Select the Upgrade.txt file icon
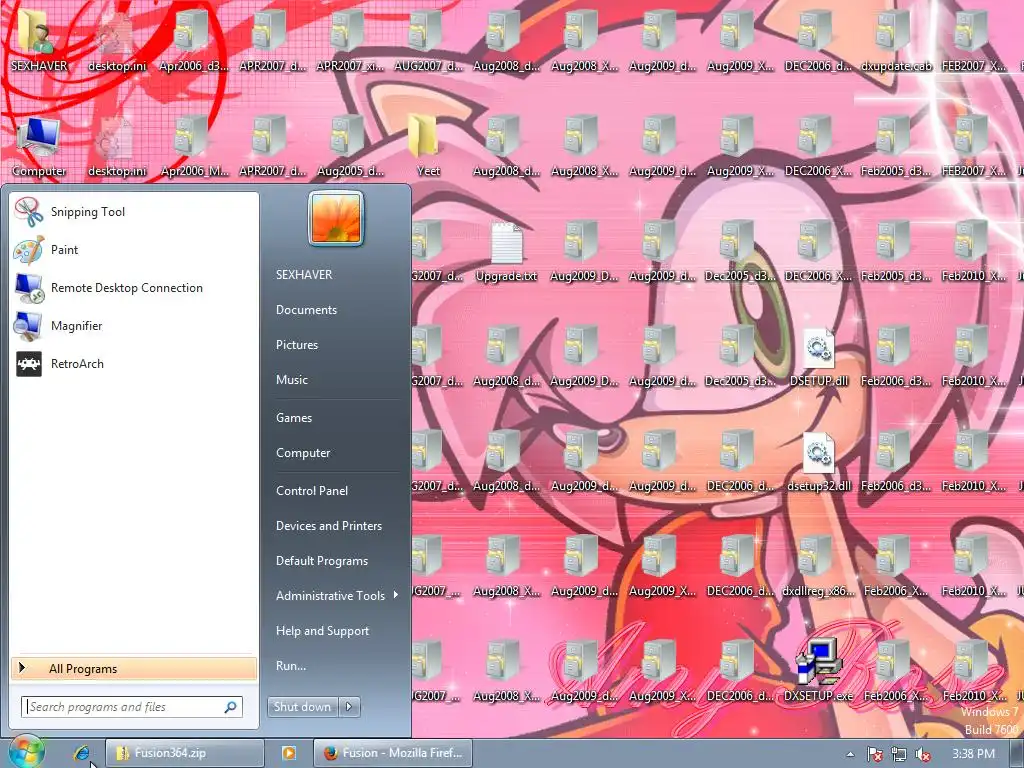The height and width of the screenshot is (768, 1024). pos(506,252)
